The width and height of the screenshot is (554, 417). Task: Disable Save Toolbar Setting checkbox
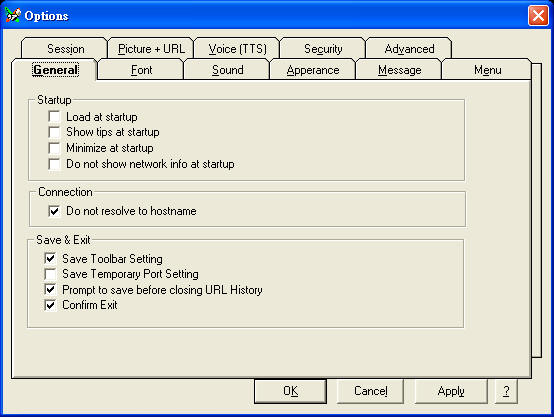(50, 258)
